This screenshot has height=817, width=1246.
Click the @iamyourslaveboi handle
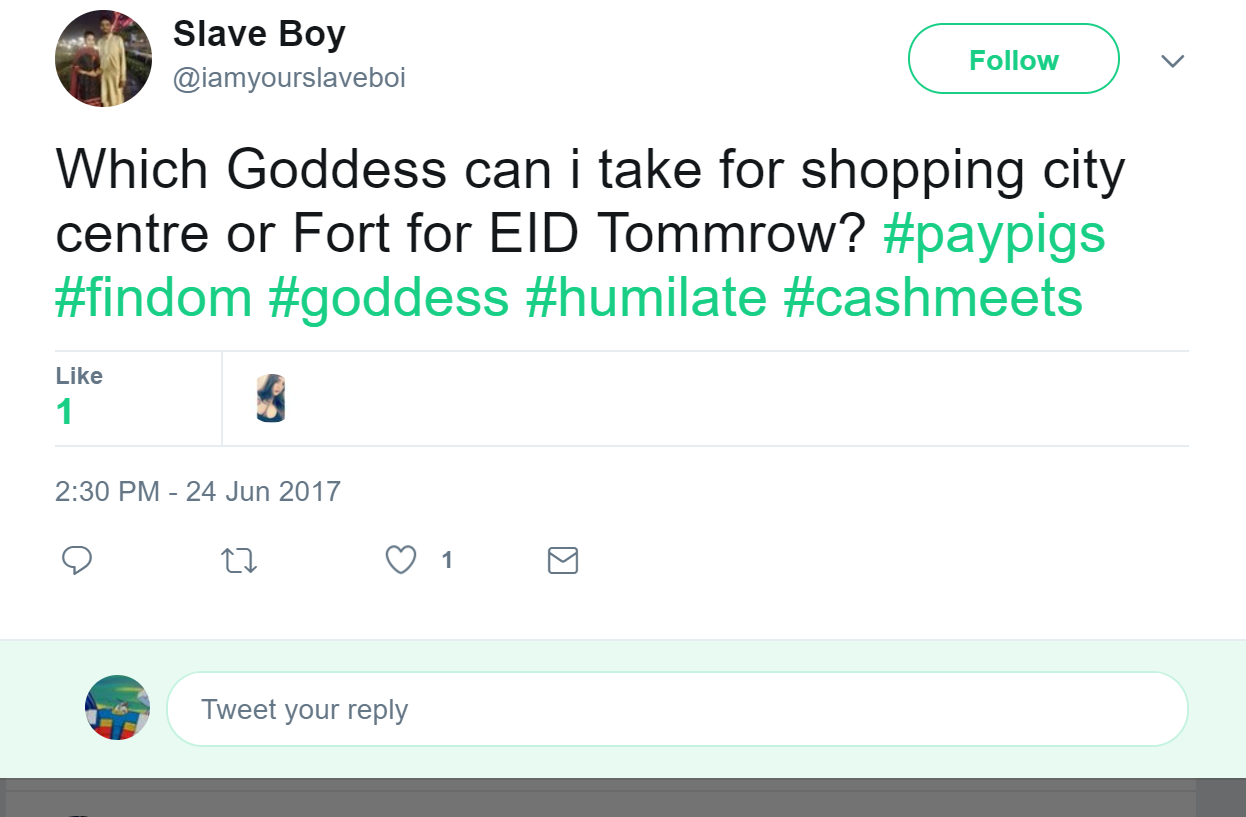point(289,78)
